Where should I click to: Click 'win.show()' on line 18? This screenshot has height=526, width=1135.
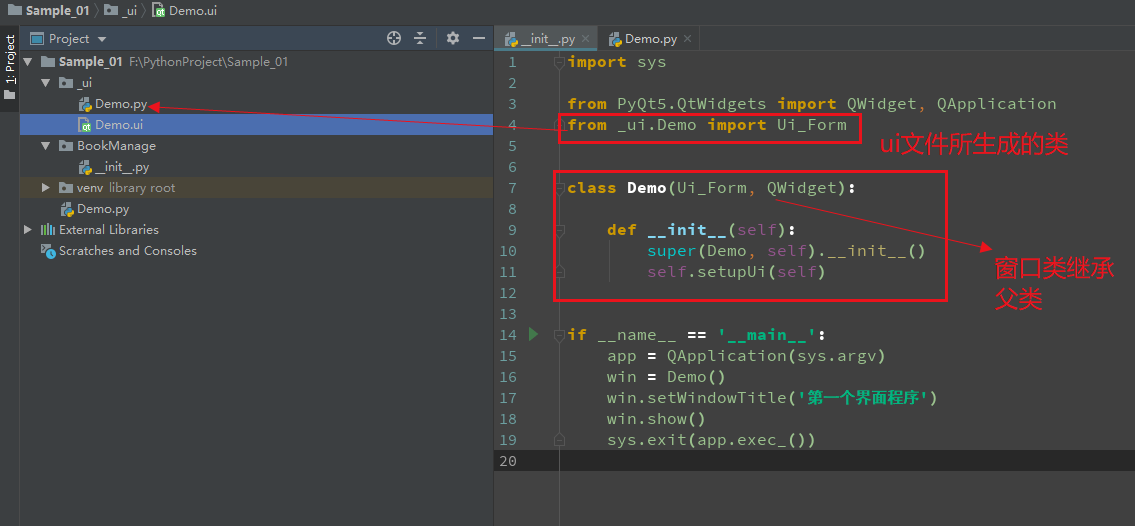pyautogui.click(x=656, y=419)
